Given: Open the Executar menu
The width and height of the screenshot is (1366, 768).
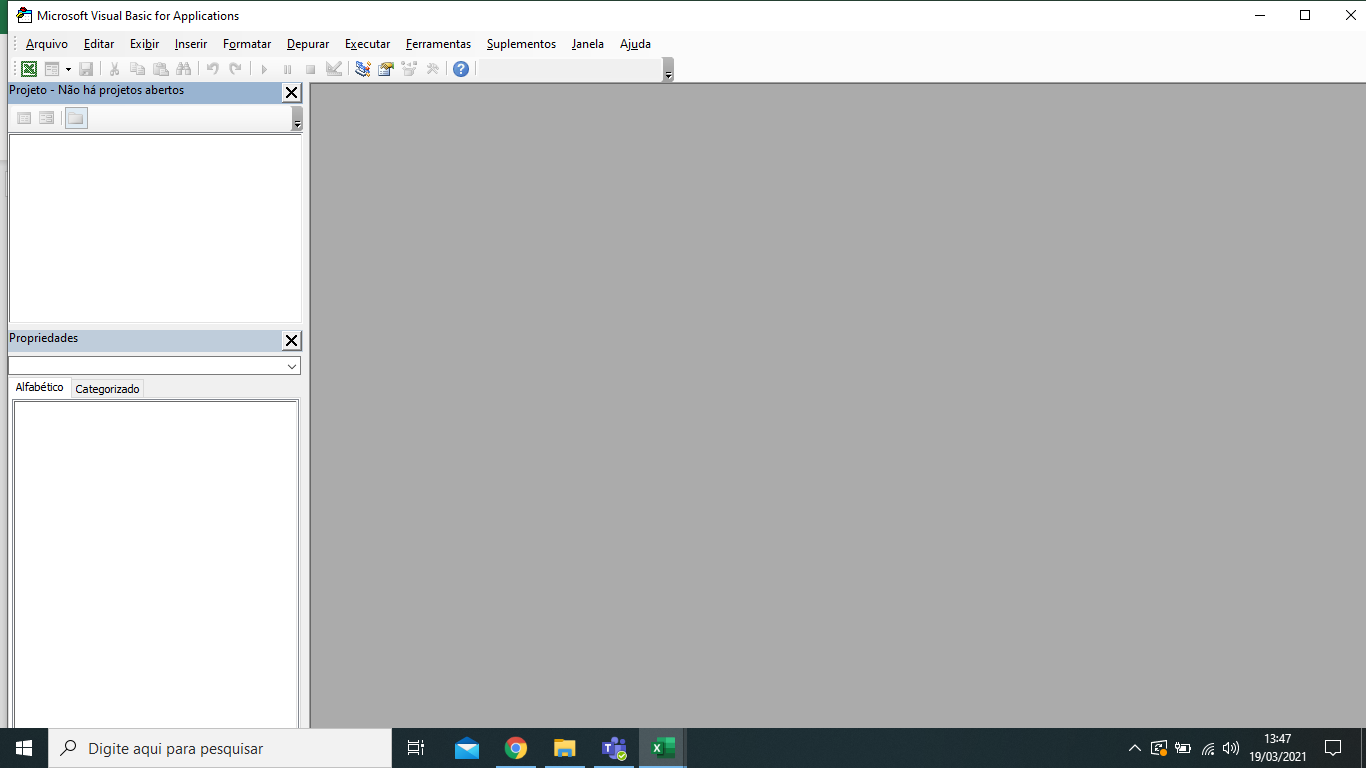Looking at the screenshot, I should pyautogui.click(x=368, y=44).
